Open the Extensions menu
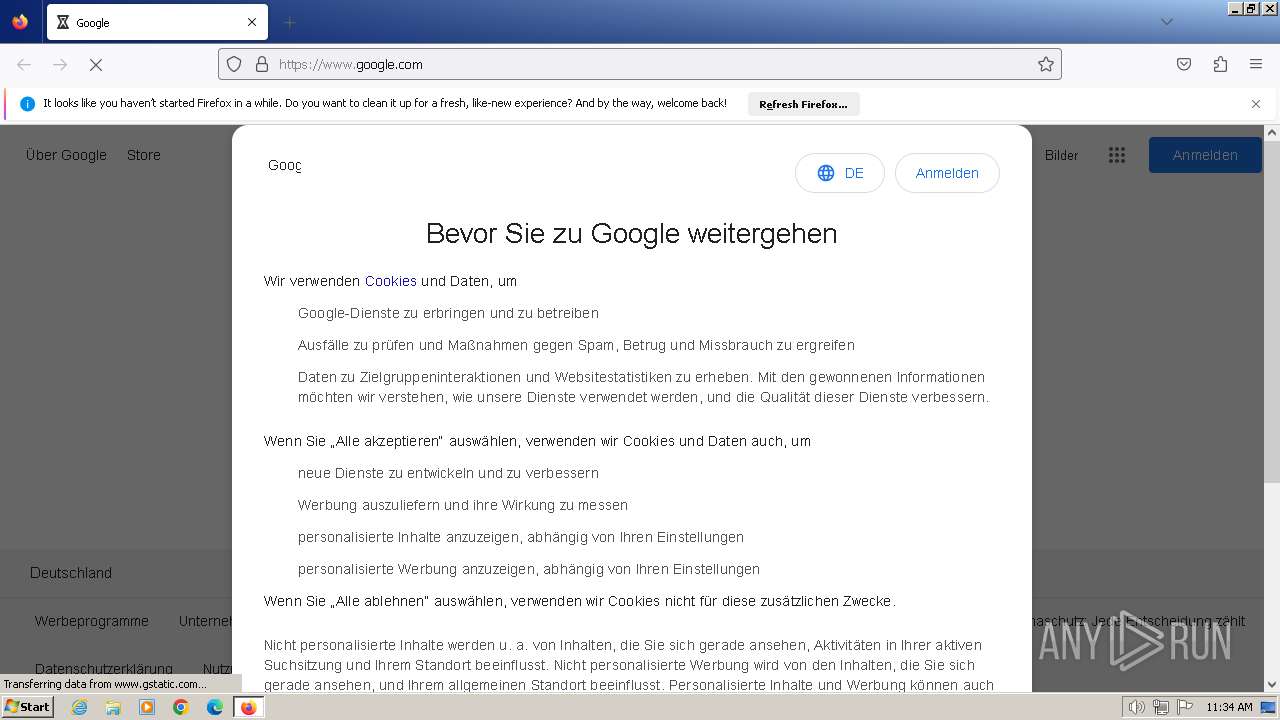Screen dimensions: 1280x720 tap(1220, 64)
